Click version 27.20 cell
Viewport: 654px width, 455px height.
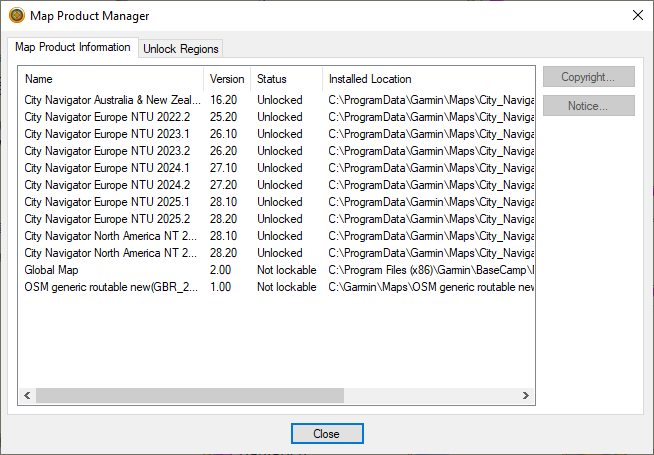(224, 185)
